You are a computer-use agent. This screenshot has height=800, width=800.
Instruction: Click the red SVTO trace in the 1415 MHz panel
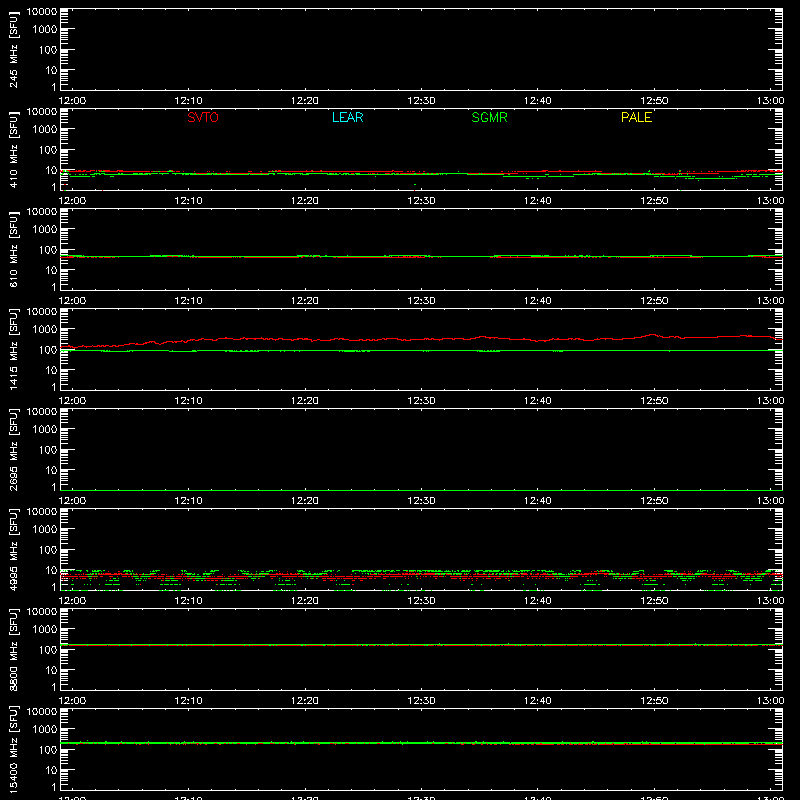(x=421, y=339)
